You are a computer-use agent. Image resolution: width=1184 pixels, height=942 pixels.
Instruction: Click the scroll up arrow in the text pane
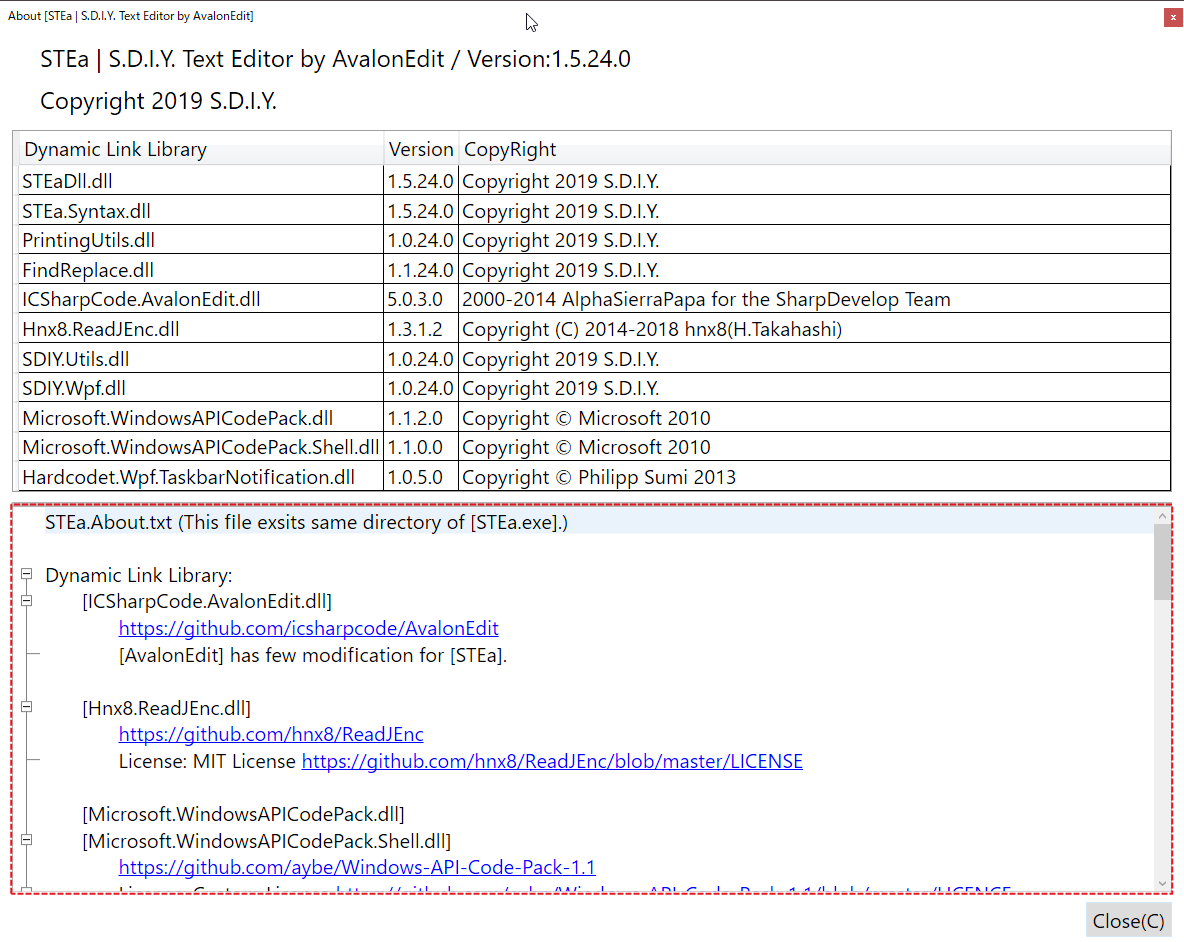pos(1162,516)
